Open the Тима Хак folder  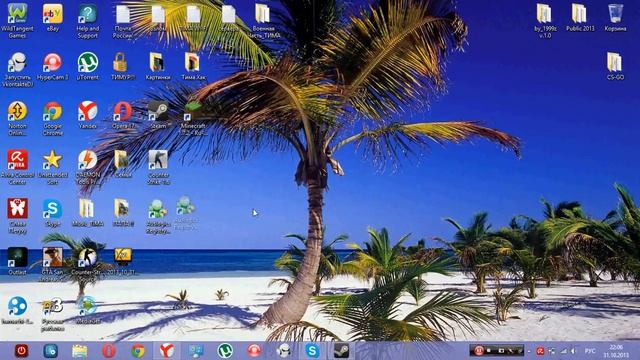click(193, 66)
